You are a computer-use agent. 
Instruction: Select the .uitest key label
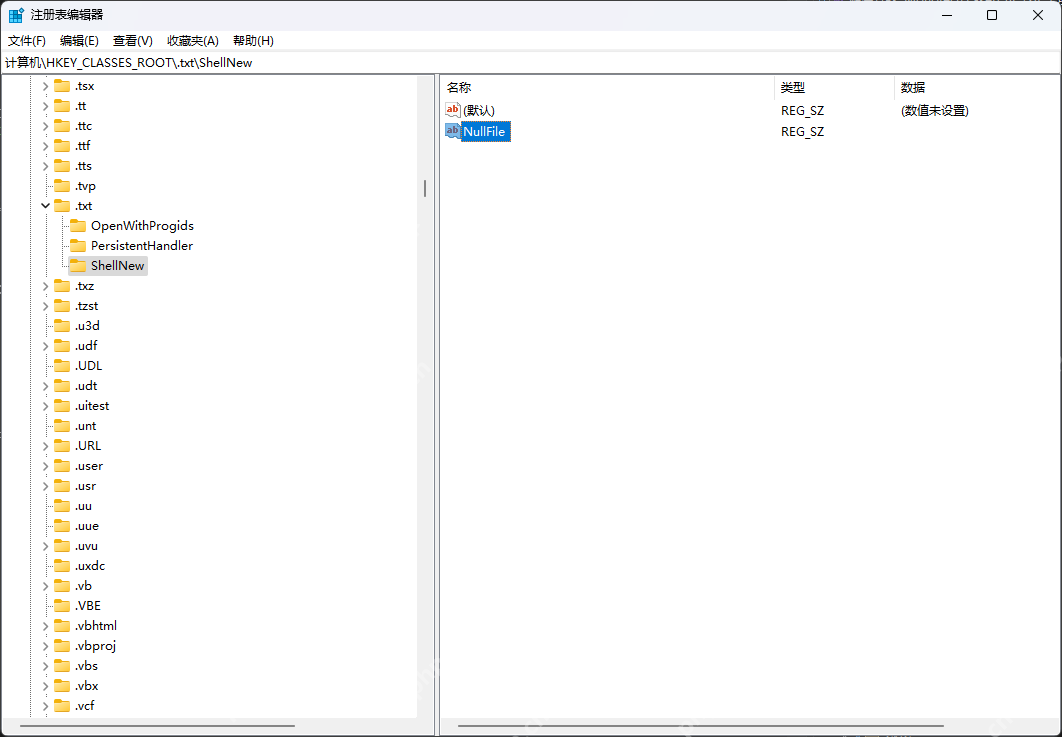[x=92, y=406]
